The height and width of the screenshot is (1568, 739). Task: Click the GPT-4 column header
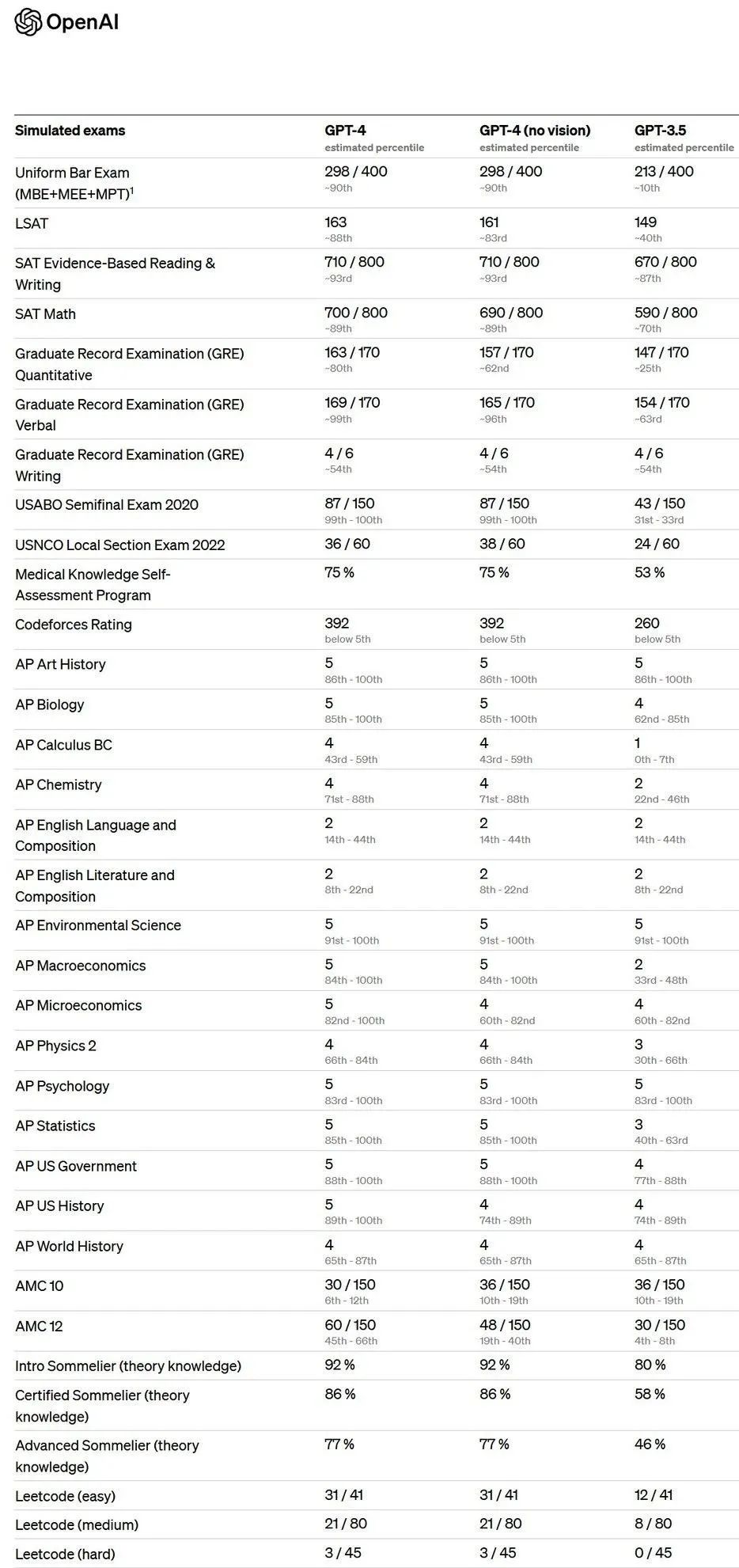tap(346, 131)
